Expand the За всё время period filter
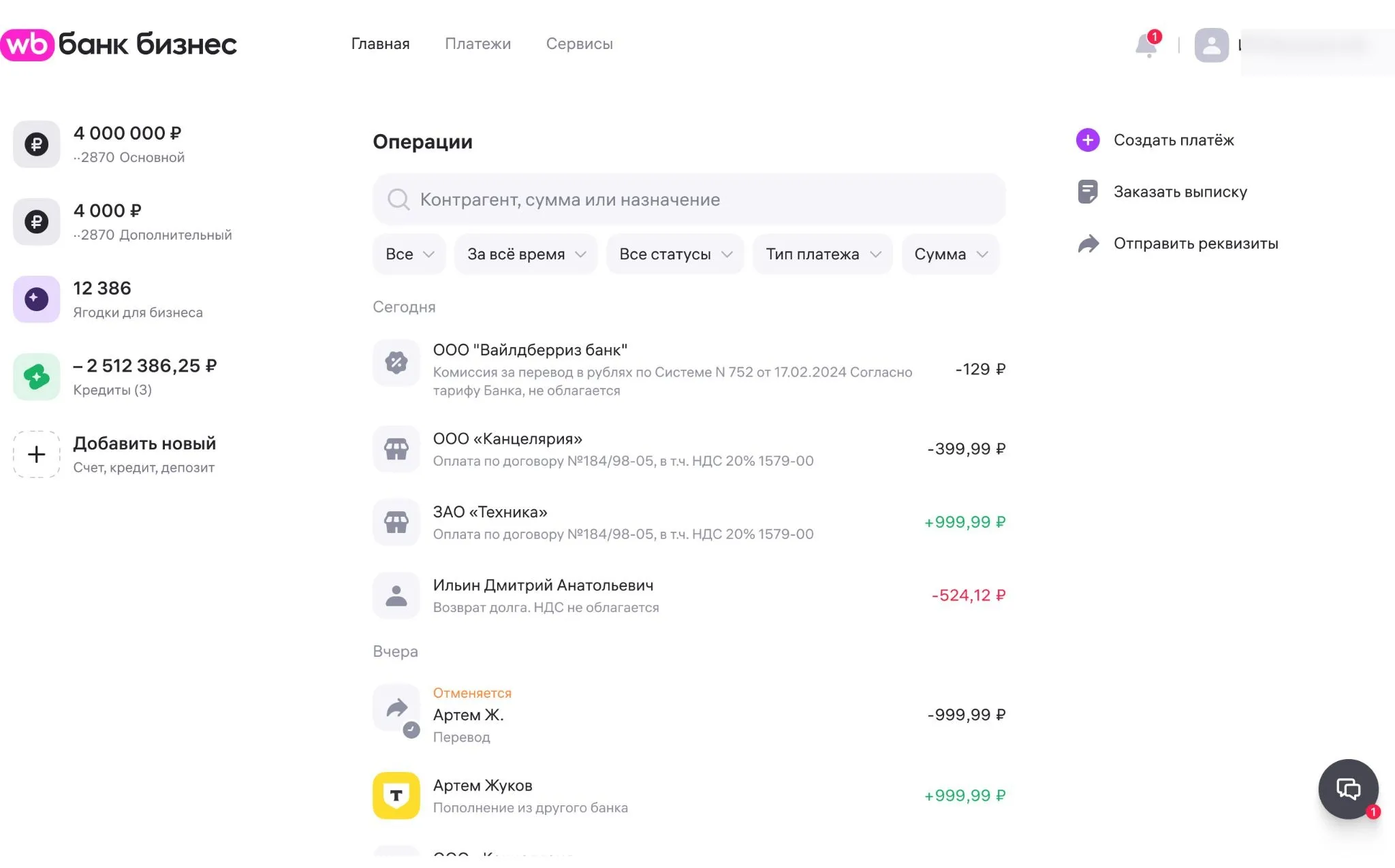Image resolution: width=1395 pixels, height=868 pixels. click(526, 255)
